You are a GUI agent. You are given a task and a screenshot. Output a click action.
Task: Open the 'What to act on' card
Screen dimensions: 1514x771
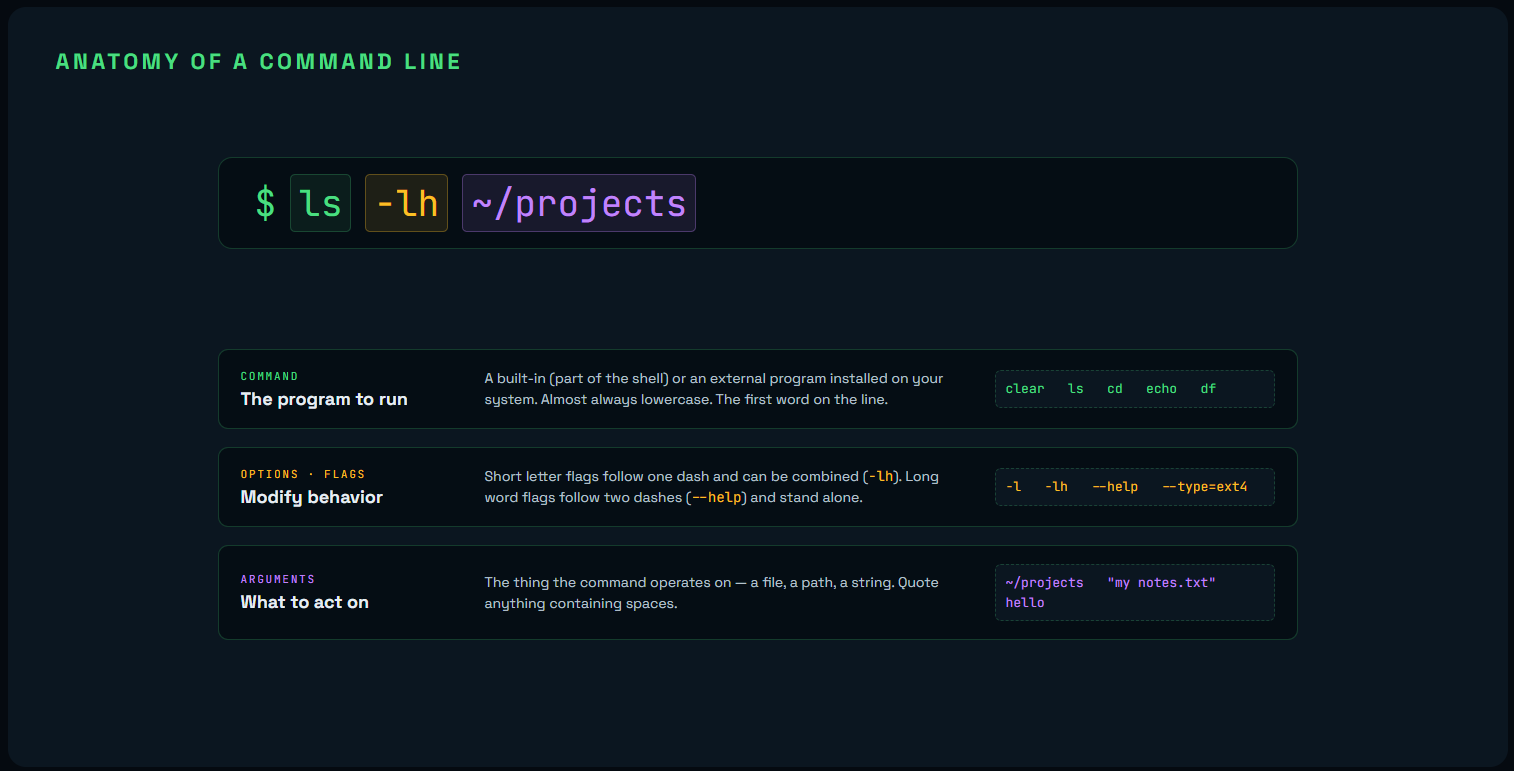point(757,592)
